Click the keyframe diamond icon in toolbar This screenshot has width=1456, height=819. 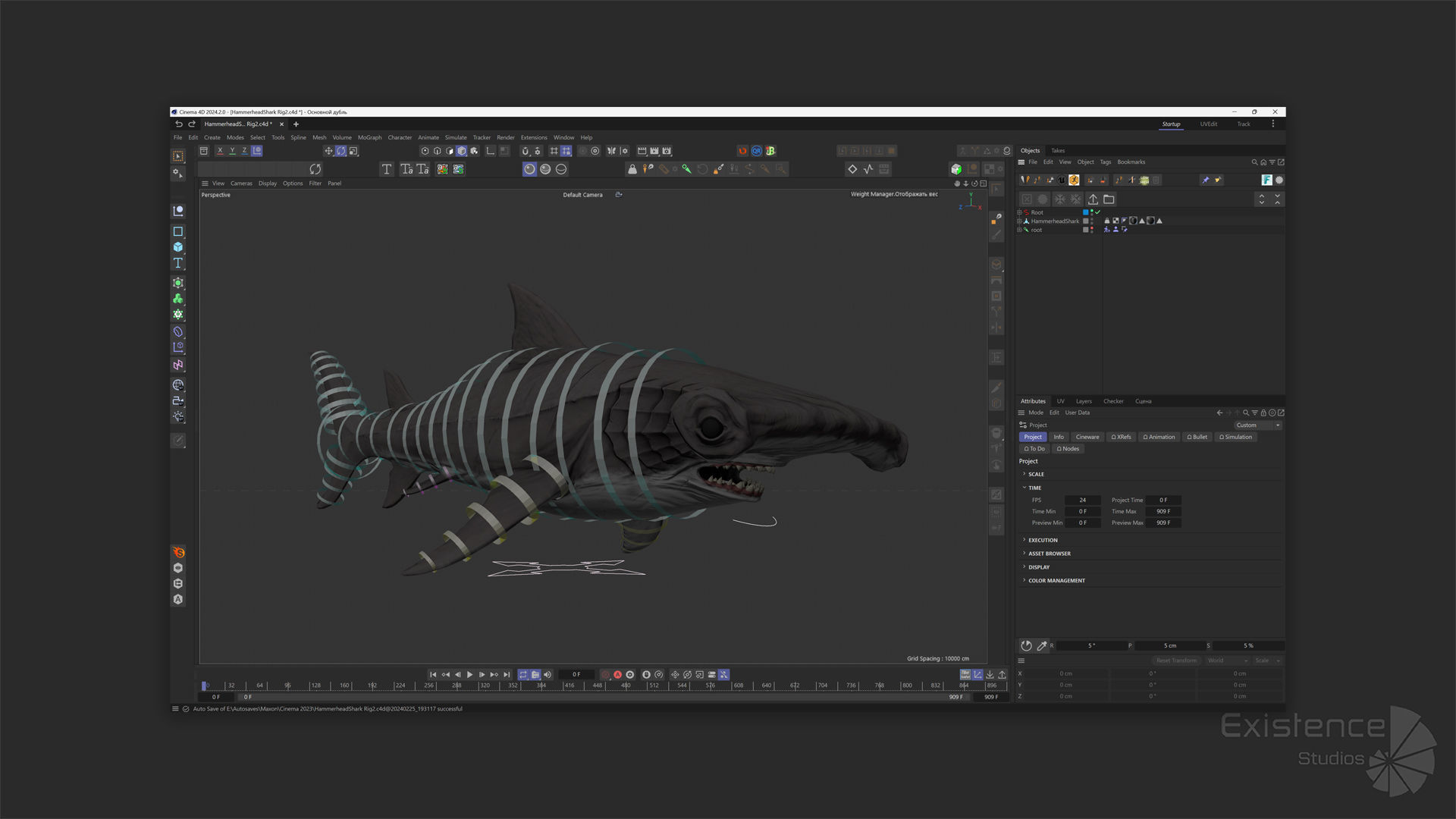[852, 169]
